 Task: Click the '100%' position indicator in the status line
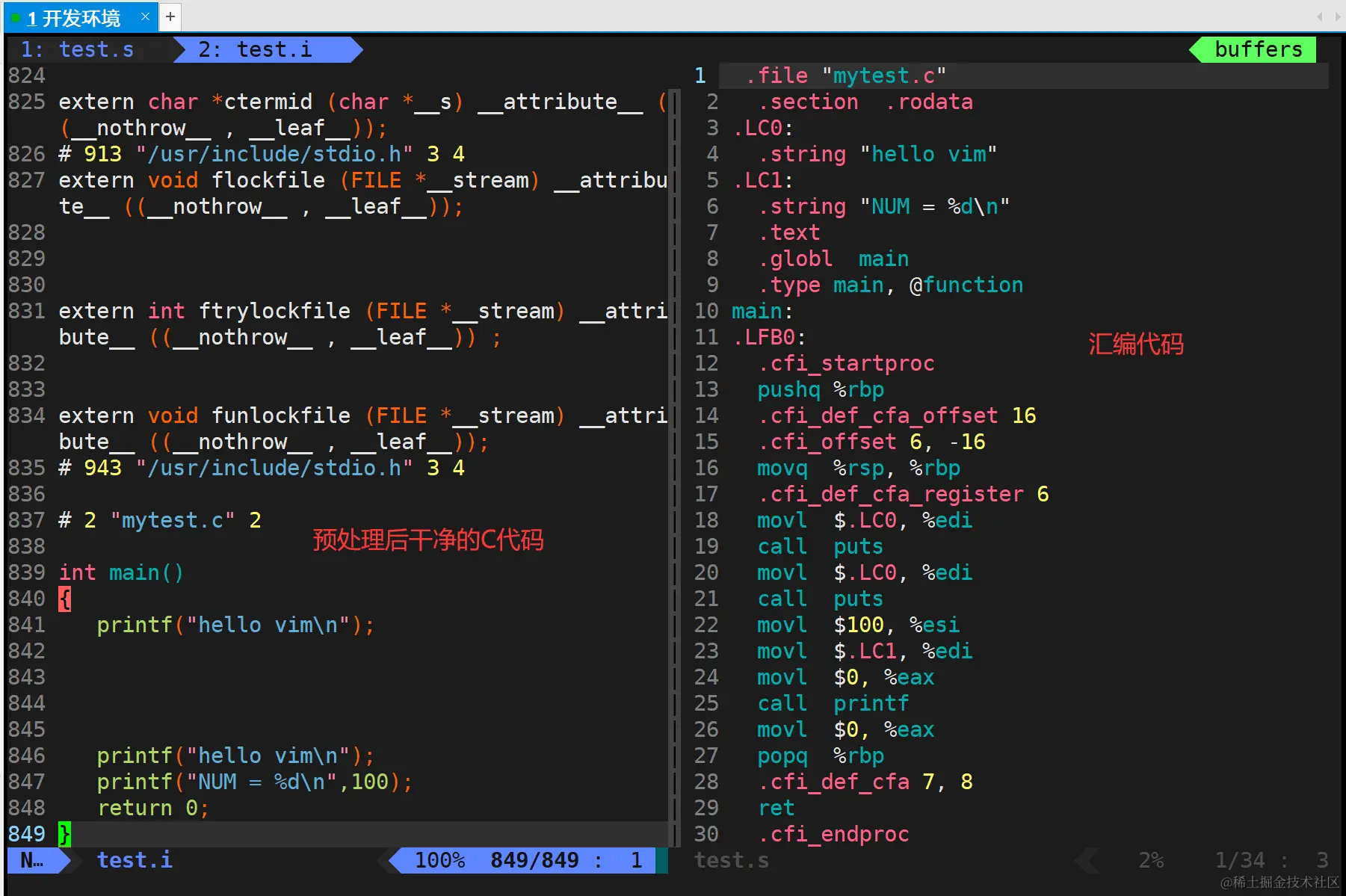(439, 860)
